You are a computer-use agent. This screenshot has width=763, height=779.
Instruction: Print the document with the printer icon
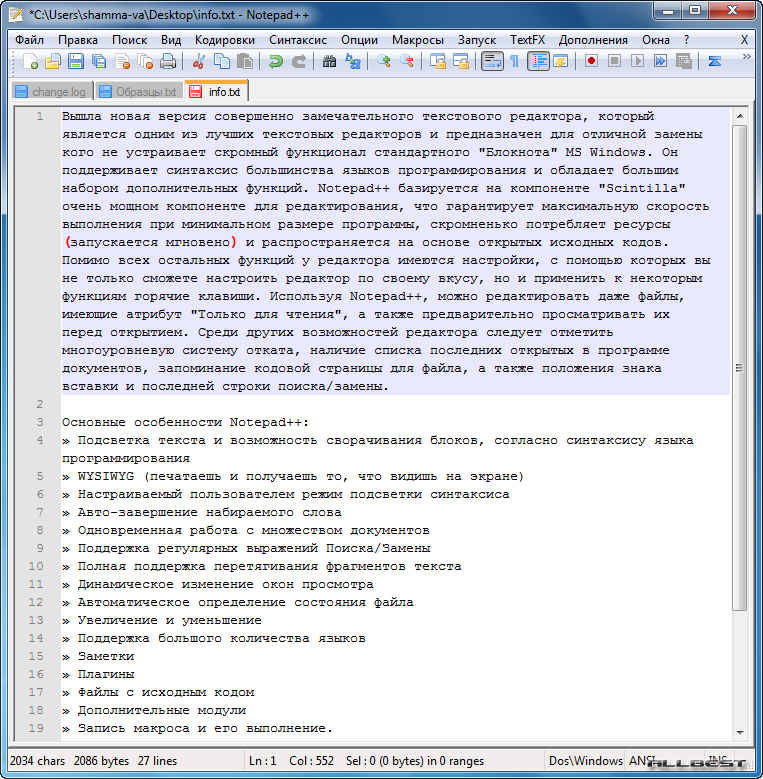tap(168, 62)
